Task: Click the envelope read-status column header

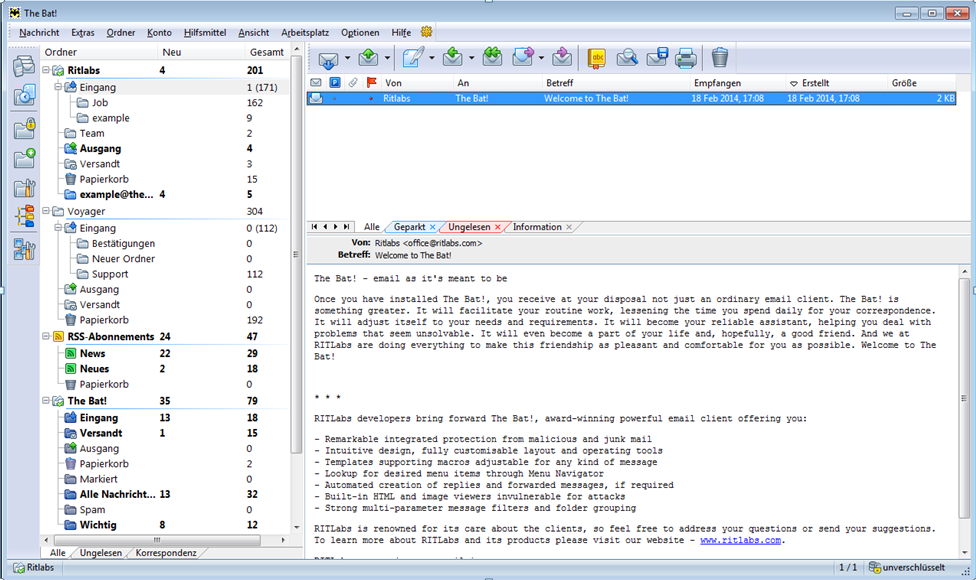Action: pyautogui.click(x=316, y=82)
